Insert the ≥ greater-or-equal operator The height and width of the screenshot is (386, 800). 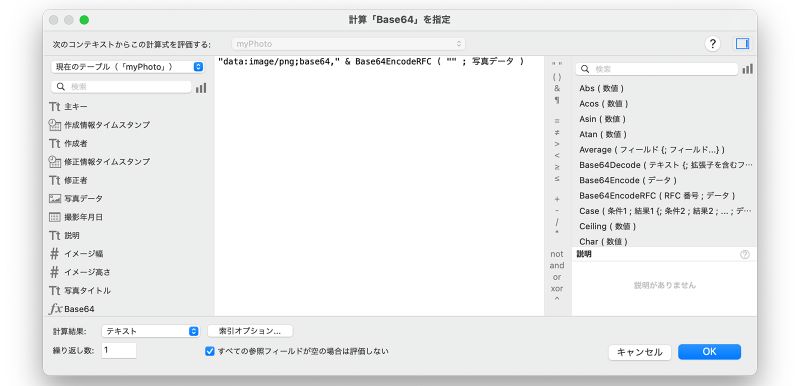click(x=557, y=167)
